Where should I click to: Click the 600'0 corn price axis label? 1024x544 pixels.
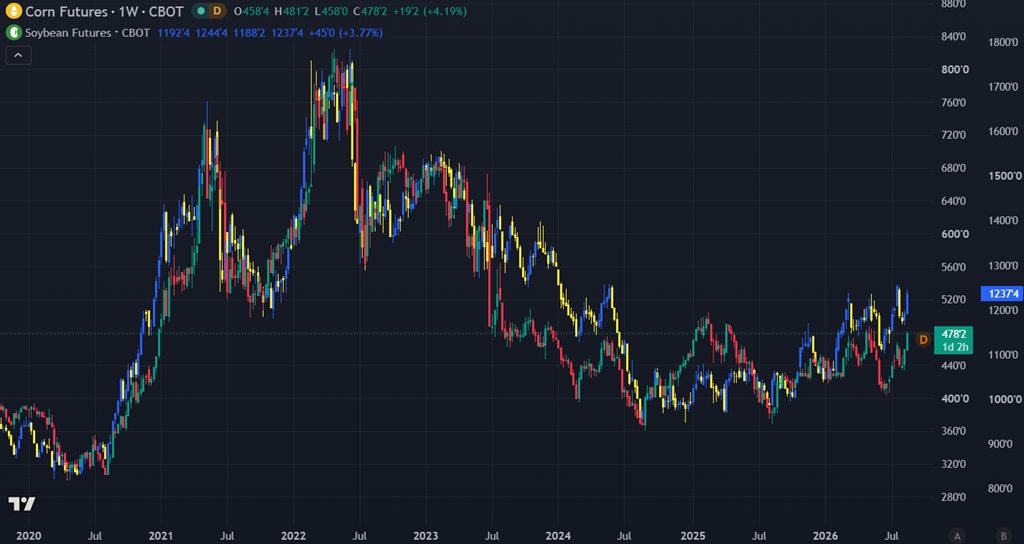955,234
